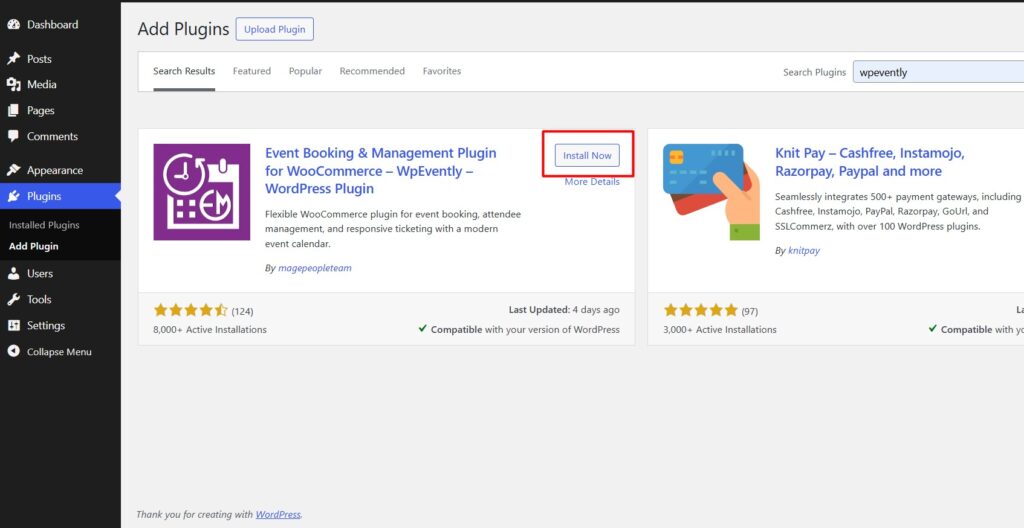The height and width of the screenshot is (528, 1024).
Task: Switch to the Popular tab
Action: [x=306, y=71]
